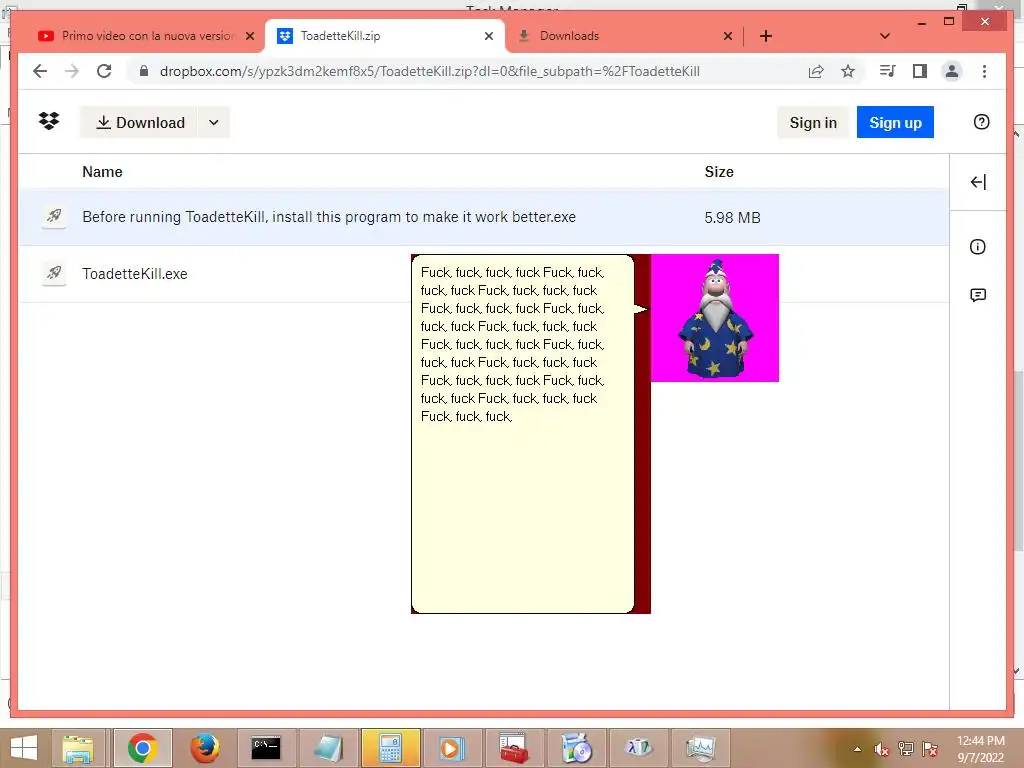Click the taskbar clock showing 12:44 PM
1024x768 pixels.
[980, 749]
